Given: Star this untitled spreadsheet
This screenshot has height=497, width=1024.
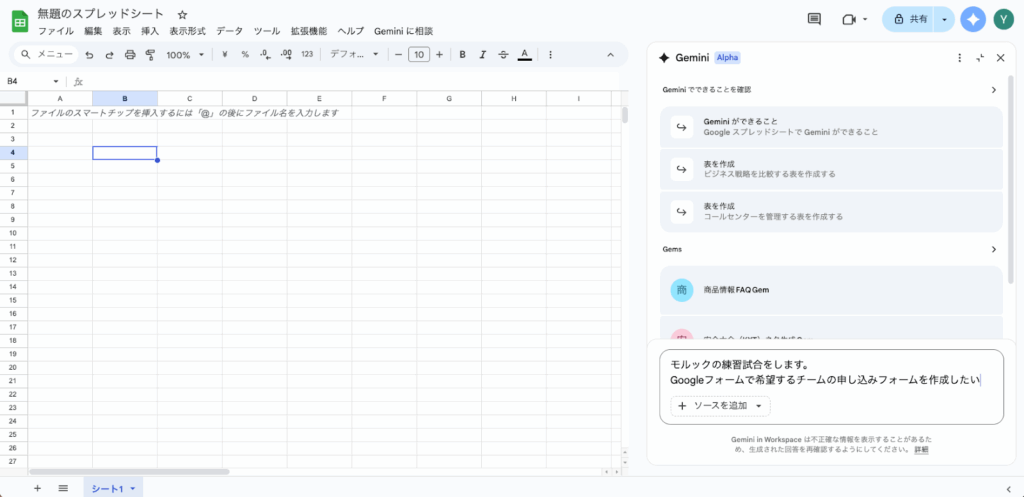Looking at the screenshot, I should point(182,15).
